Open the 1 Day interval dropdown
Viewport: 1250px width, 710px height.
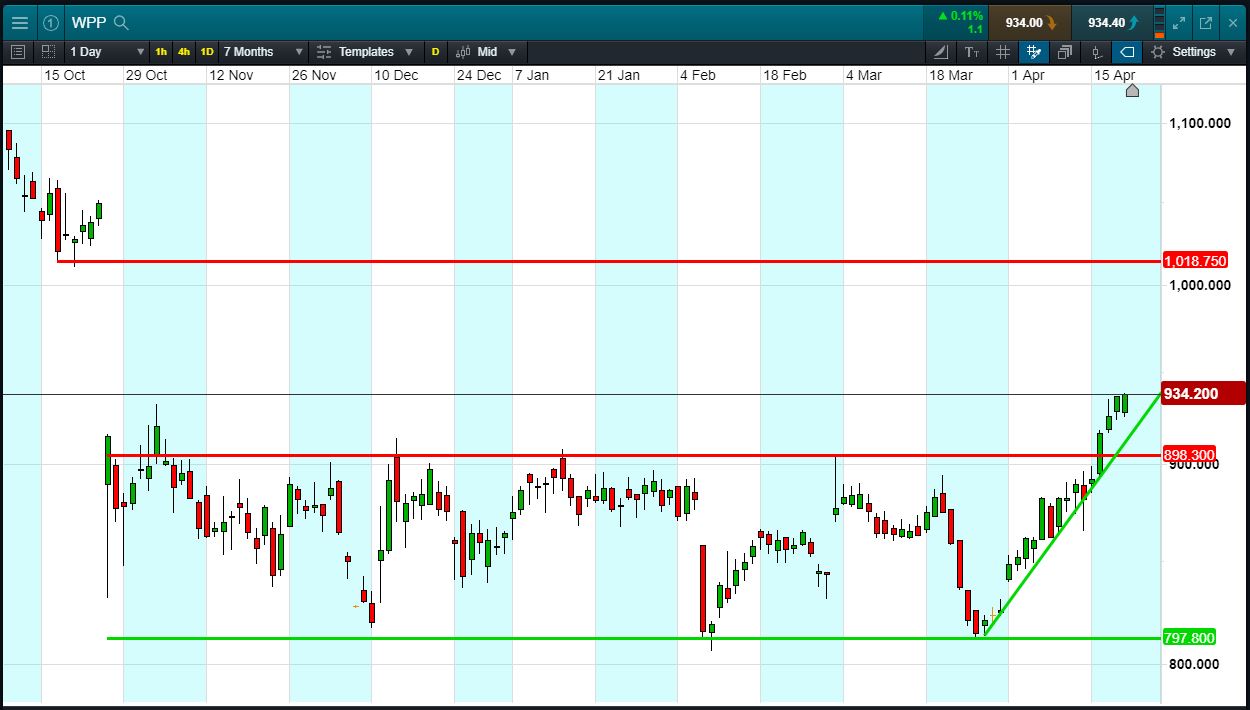[106, 52]
